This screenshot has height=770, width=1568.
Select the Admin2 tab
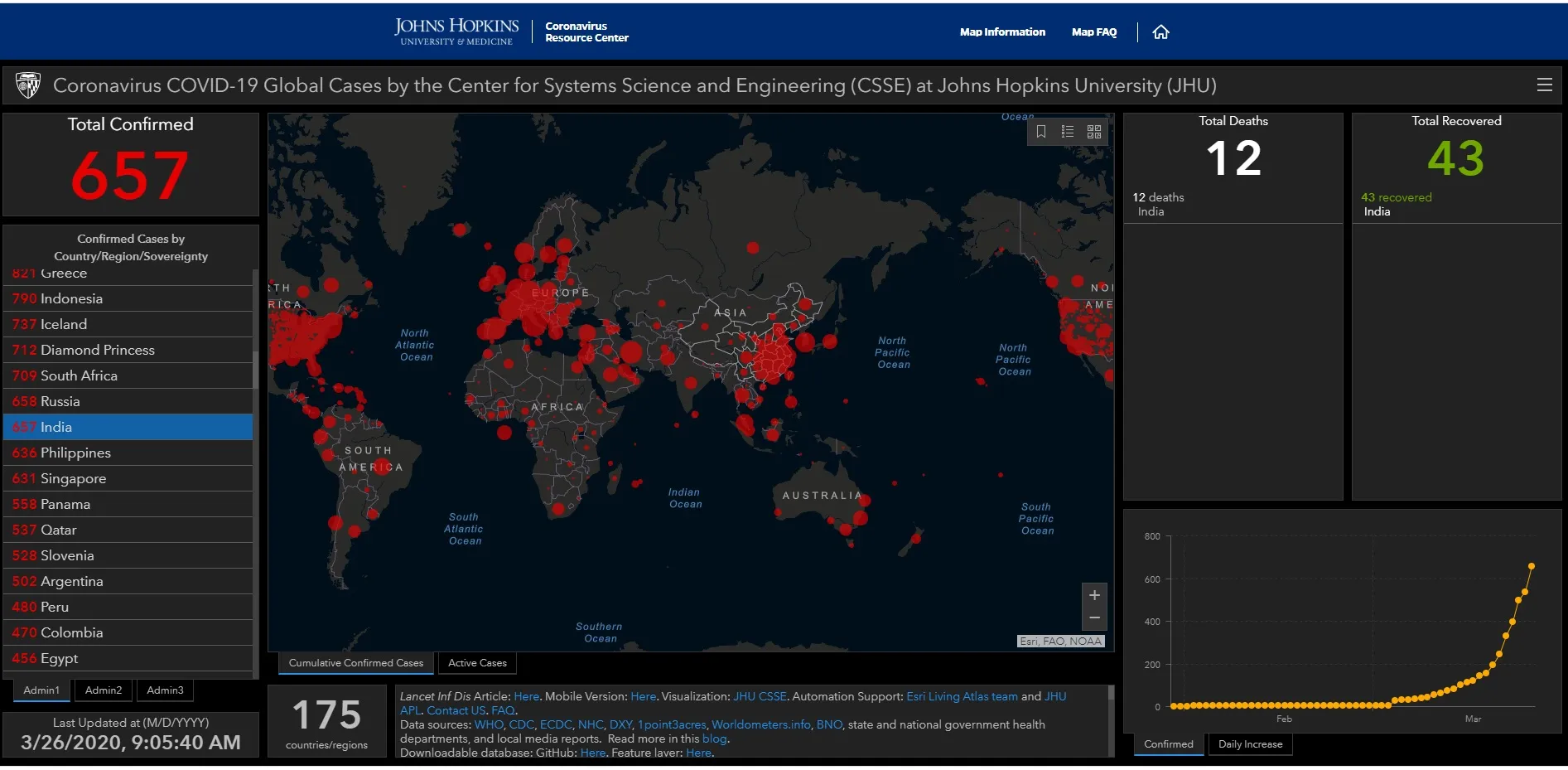pos(104,690)
